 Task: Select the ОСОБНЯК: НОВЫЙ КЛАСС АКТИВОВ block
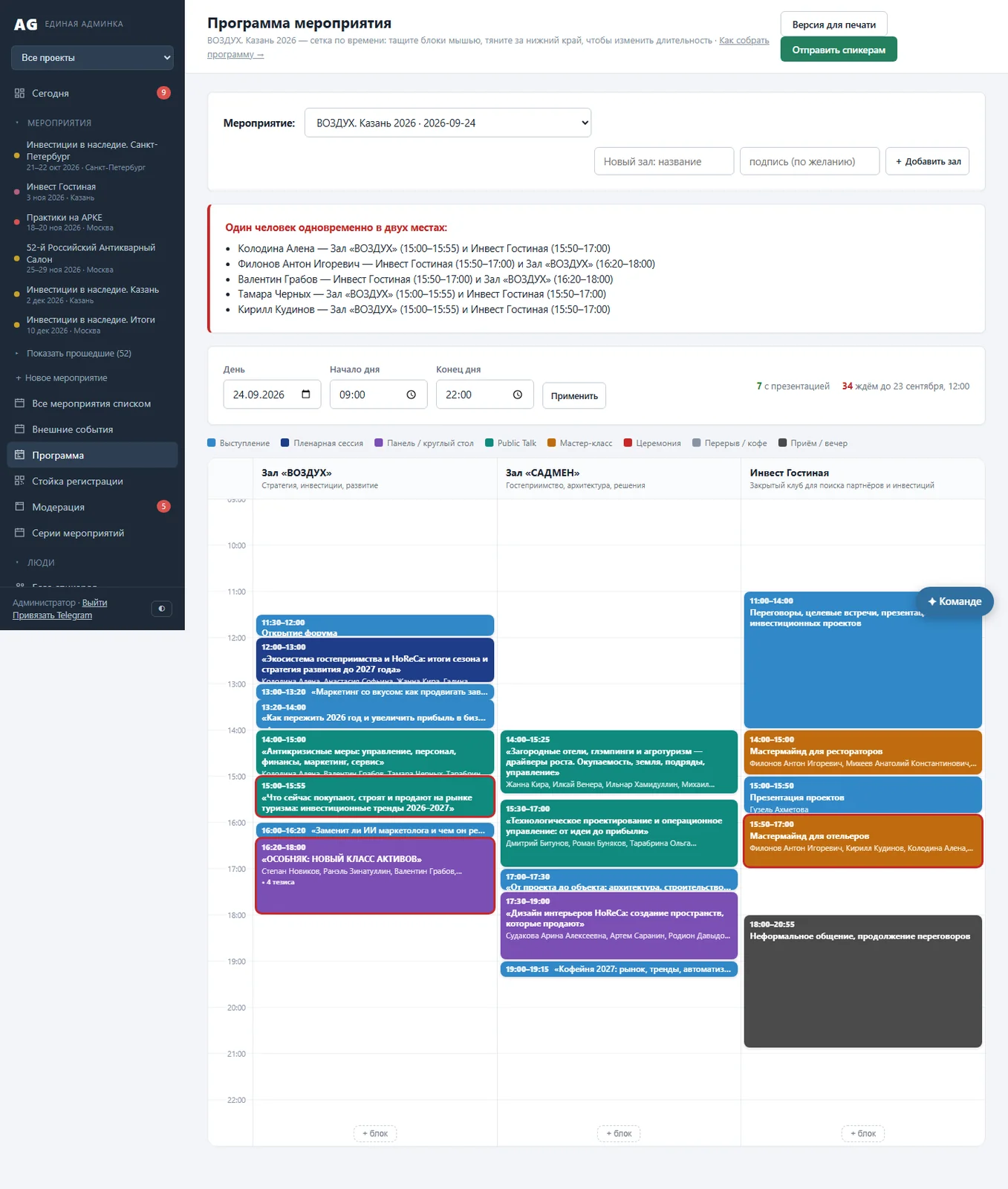[x=375, y=875]
